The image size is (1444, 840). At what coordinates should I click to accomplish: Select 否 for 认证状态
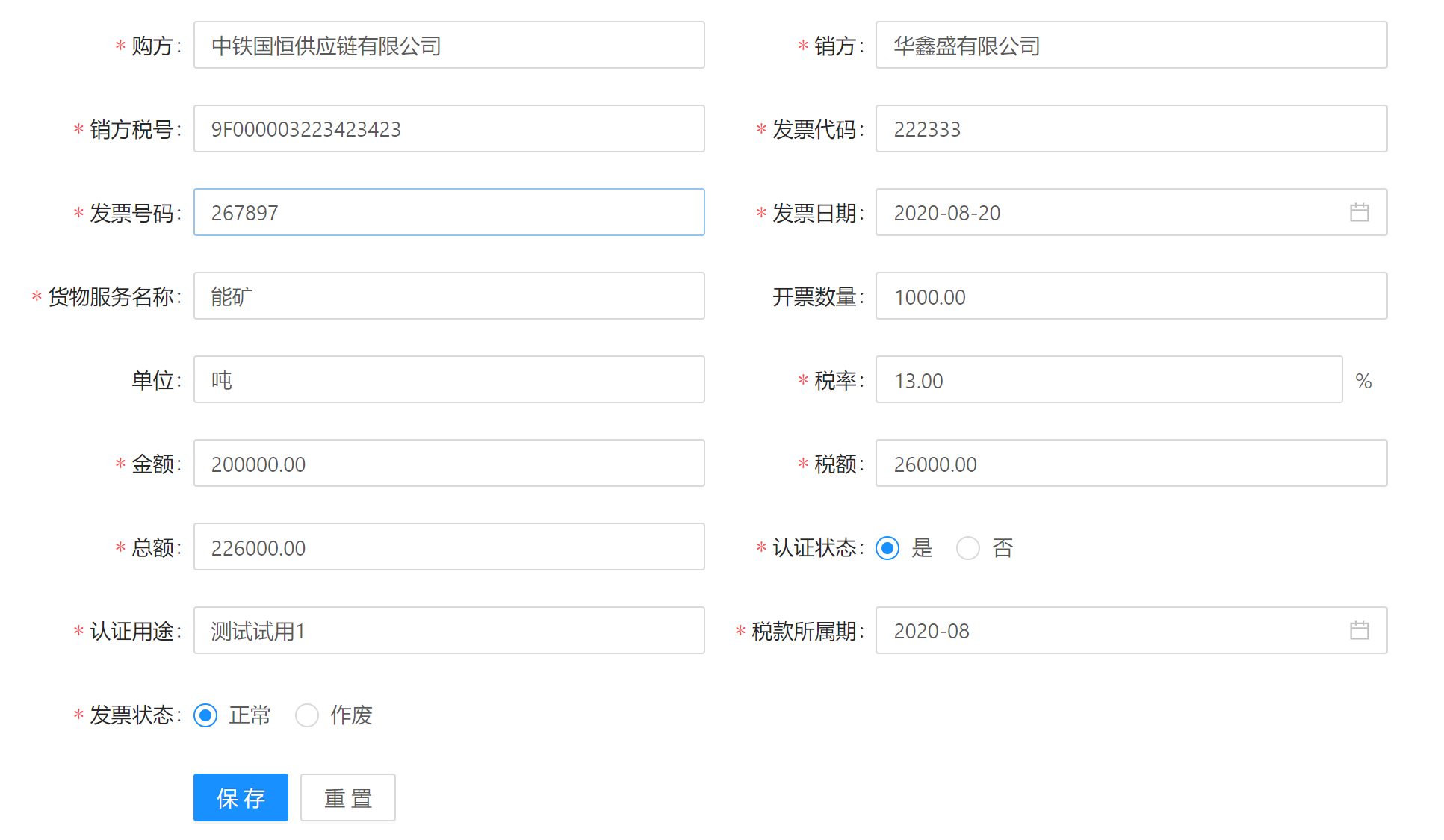(968, 548)
